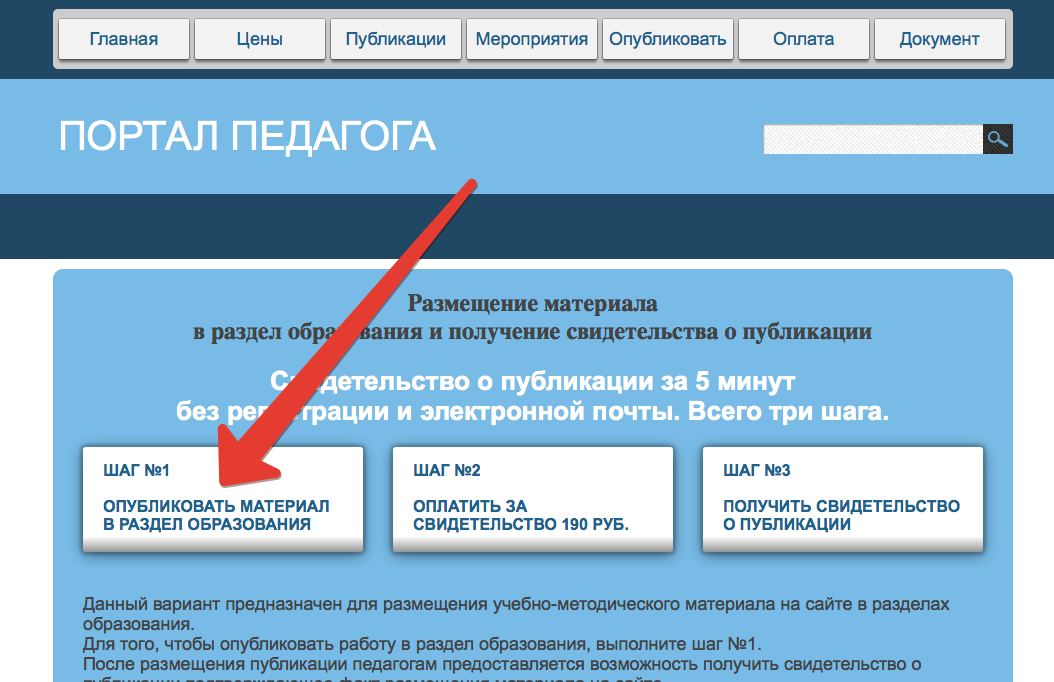Click the Размещение материала heading
The width and height of the screenshot is (1054, 682).
point(532,304)
